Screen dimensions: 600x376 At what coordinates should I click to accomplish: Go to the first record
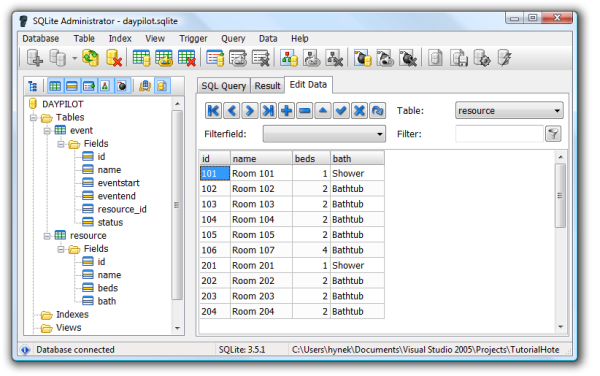coord(213,111)
